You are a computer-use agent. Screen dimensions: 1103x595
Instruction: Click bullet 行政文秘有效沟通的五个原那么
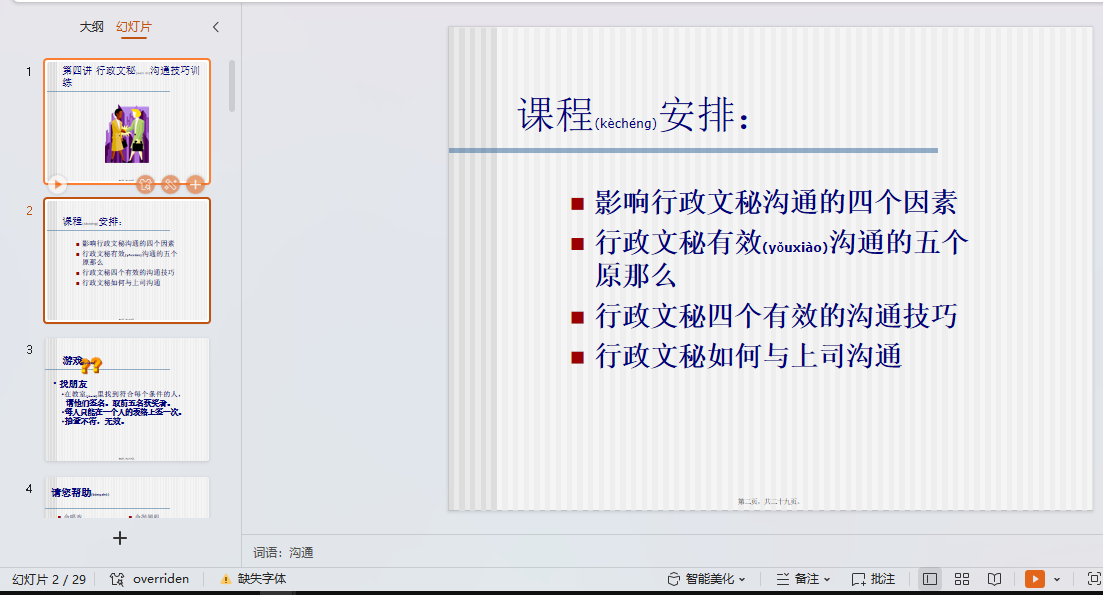pyautogui.click(x=781, y=258)
